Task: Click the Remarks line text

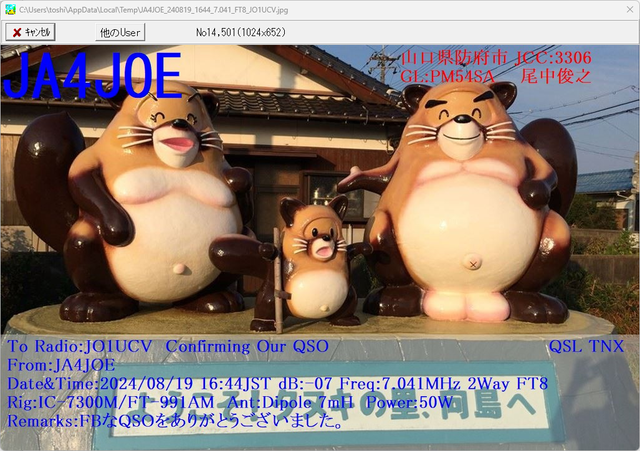Action: tap(175, 421)
